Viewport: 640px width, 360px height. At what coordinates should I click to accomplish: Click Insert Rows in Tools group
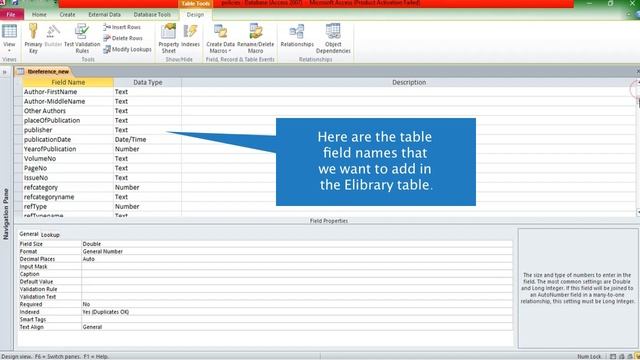tap(122, 27)
